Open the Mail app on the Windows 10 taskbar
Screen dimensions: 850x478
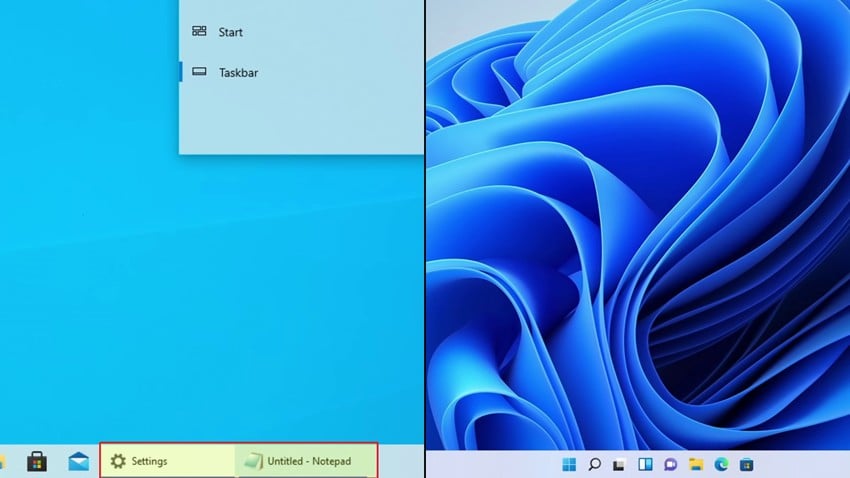click(79, 462)
